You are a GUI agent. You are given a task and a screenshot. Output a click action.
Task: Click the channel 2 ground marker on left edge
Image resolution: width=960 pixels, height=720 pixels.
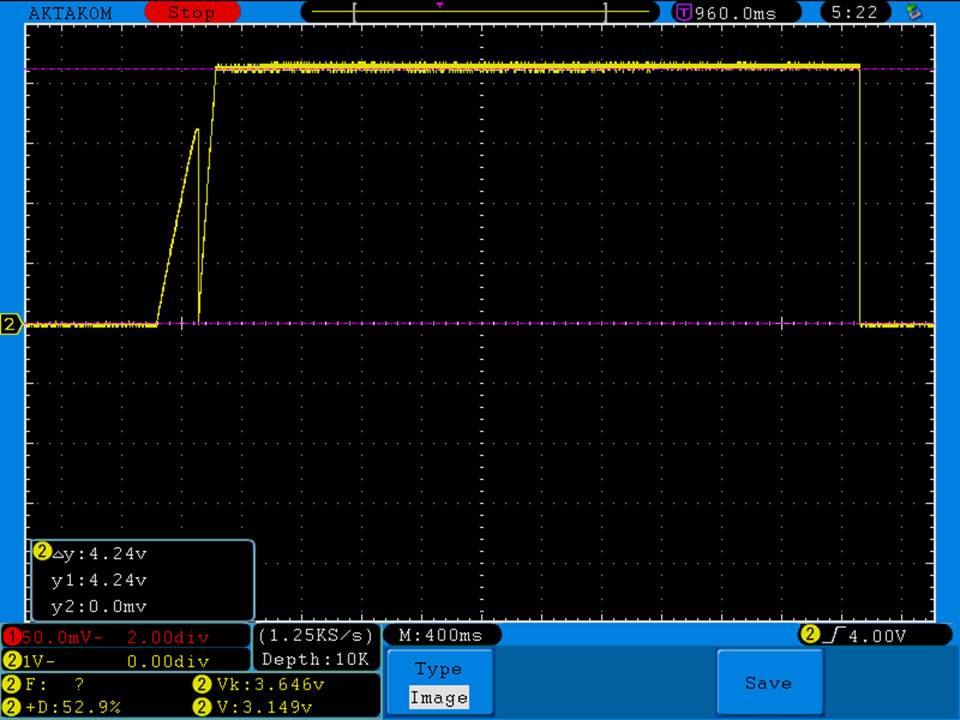tap(11, 324)
